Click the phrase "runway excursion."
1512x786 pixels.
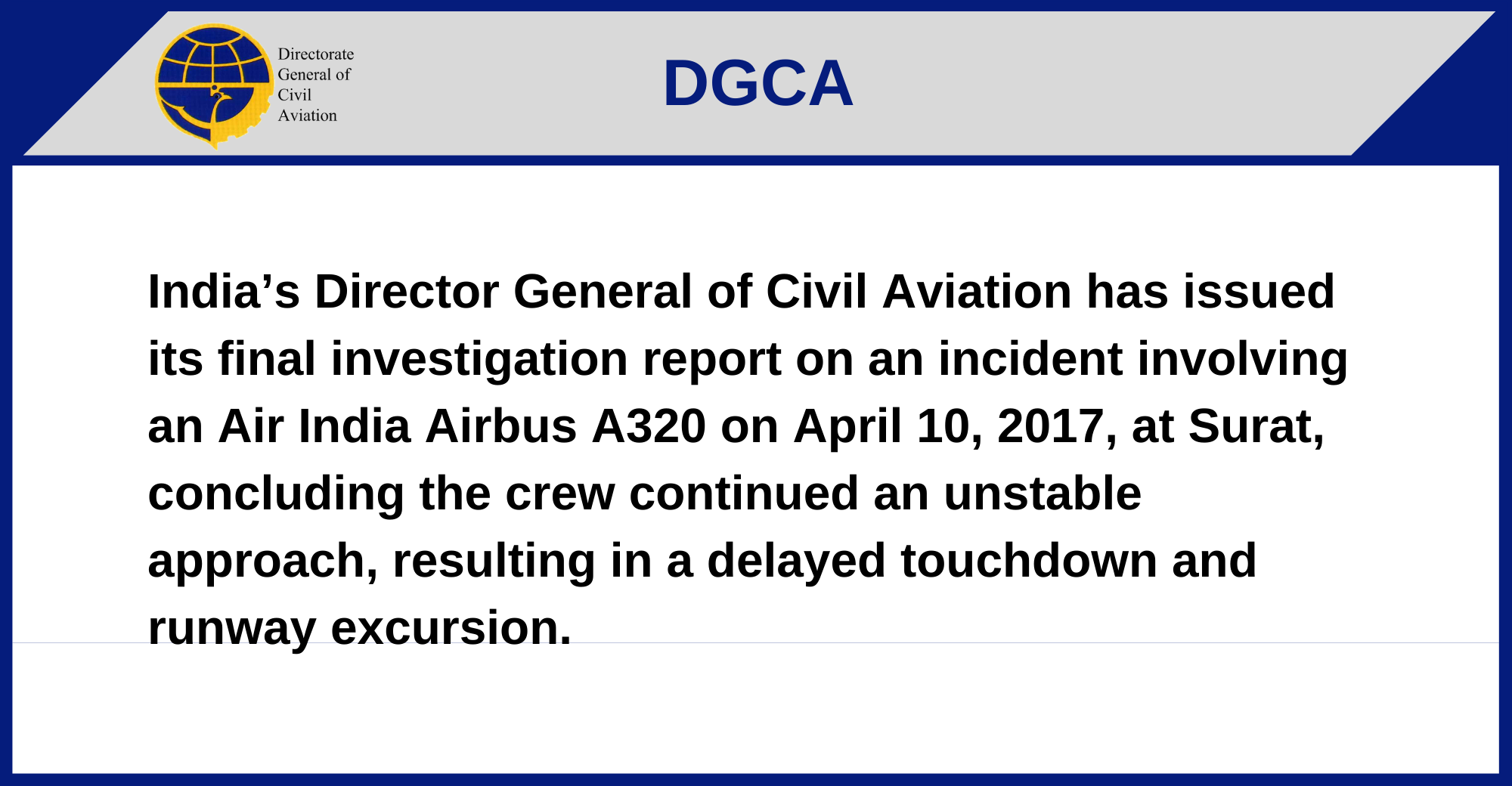click(x=360, y=628)
